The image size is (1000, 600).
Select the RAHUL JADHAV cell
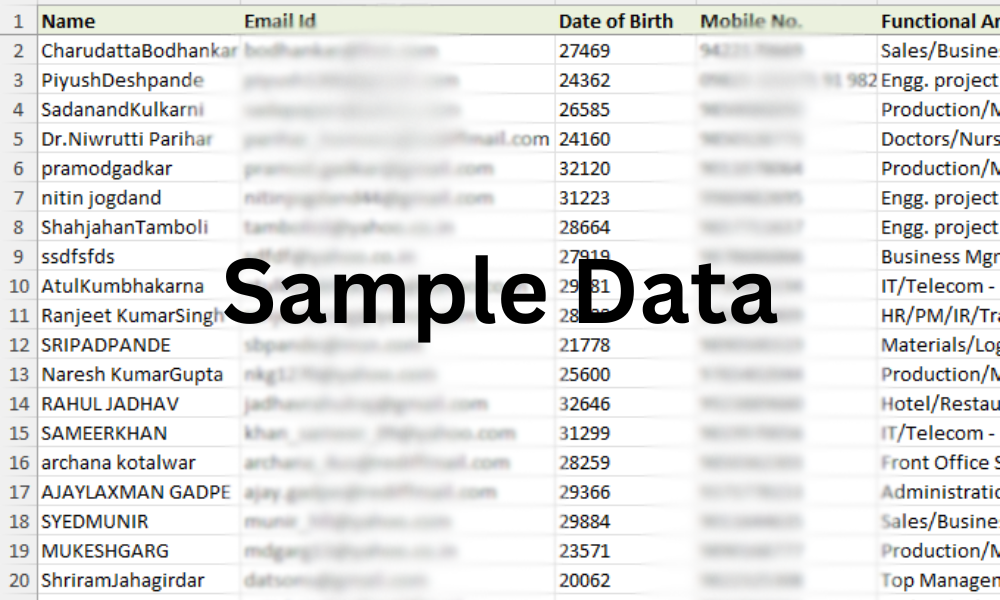tap(138, 404)
